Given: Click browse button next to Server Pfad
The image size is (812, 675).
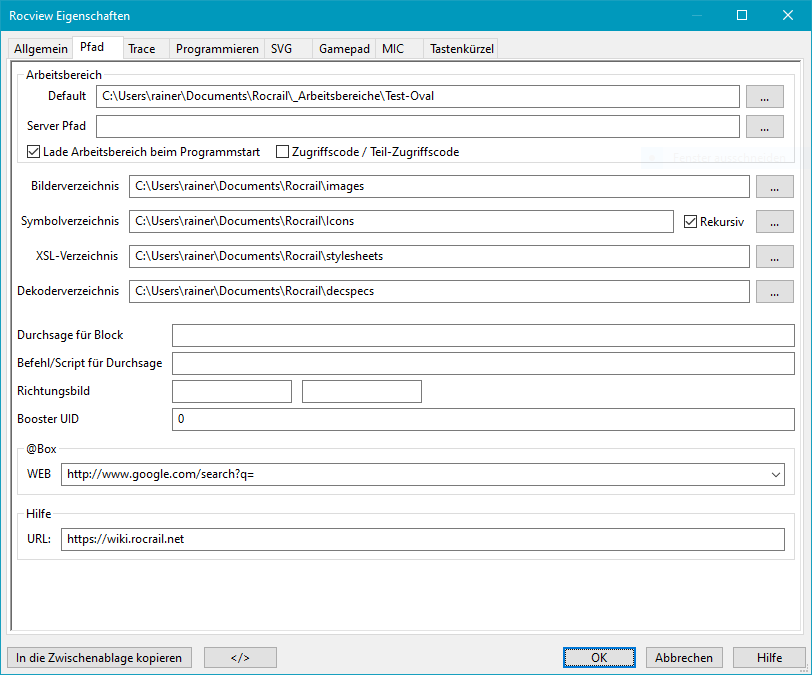Looking at the screenshot, I should [764, 127].
